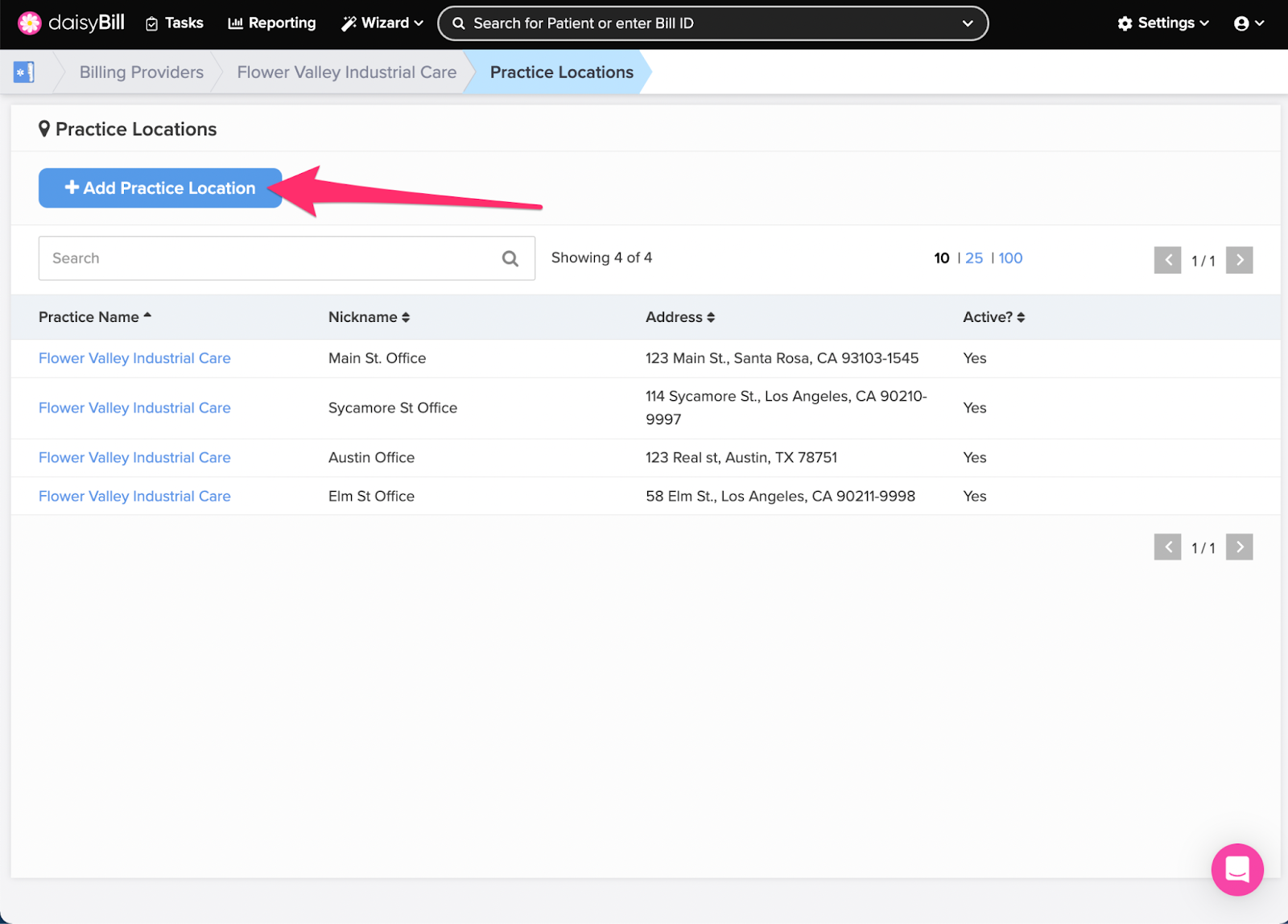
Task: Click 'Showing 4 of 4' text
Action: pos(602,258)
